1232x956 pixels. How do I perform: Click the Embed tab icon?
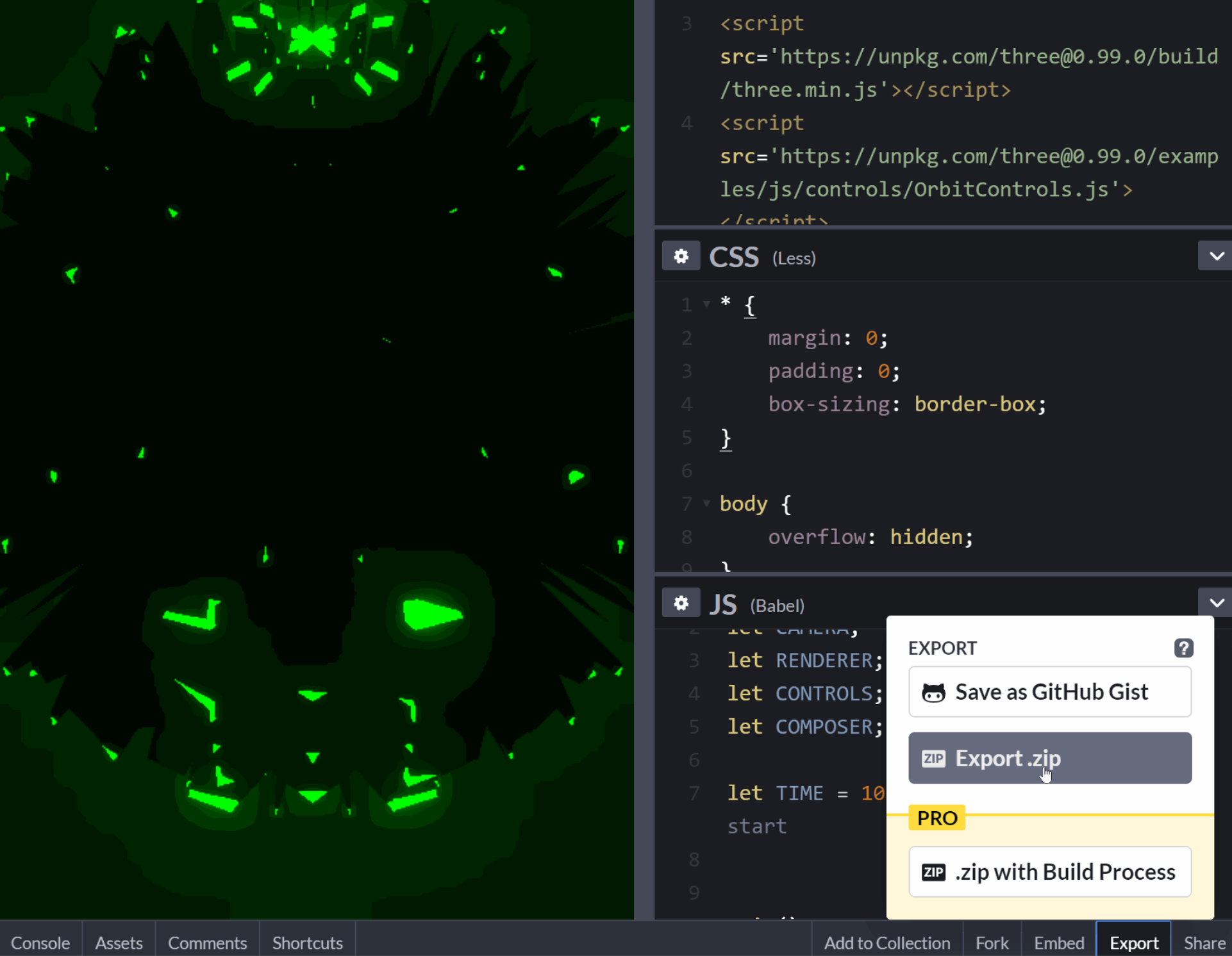point(1058,942)
